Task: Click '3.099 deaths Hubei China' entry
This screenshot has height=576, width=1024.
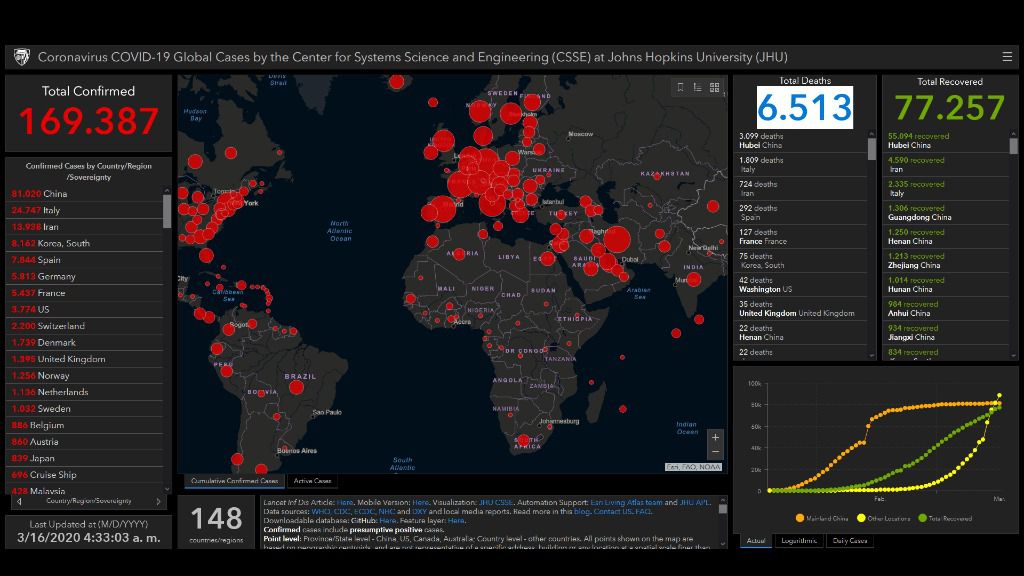Action: pos(801,140)
